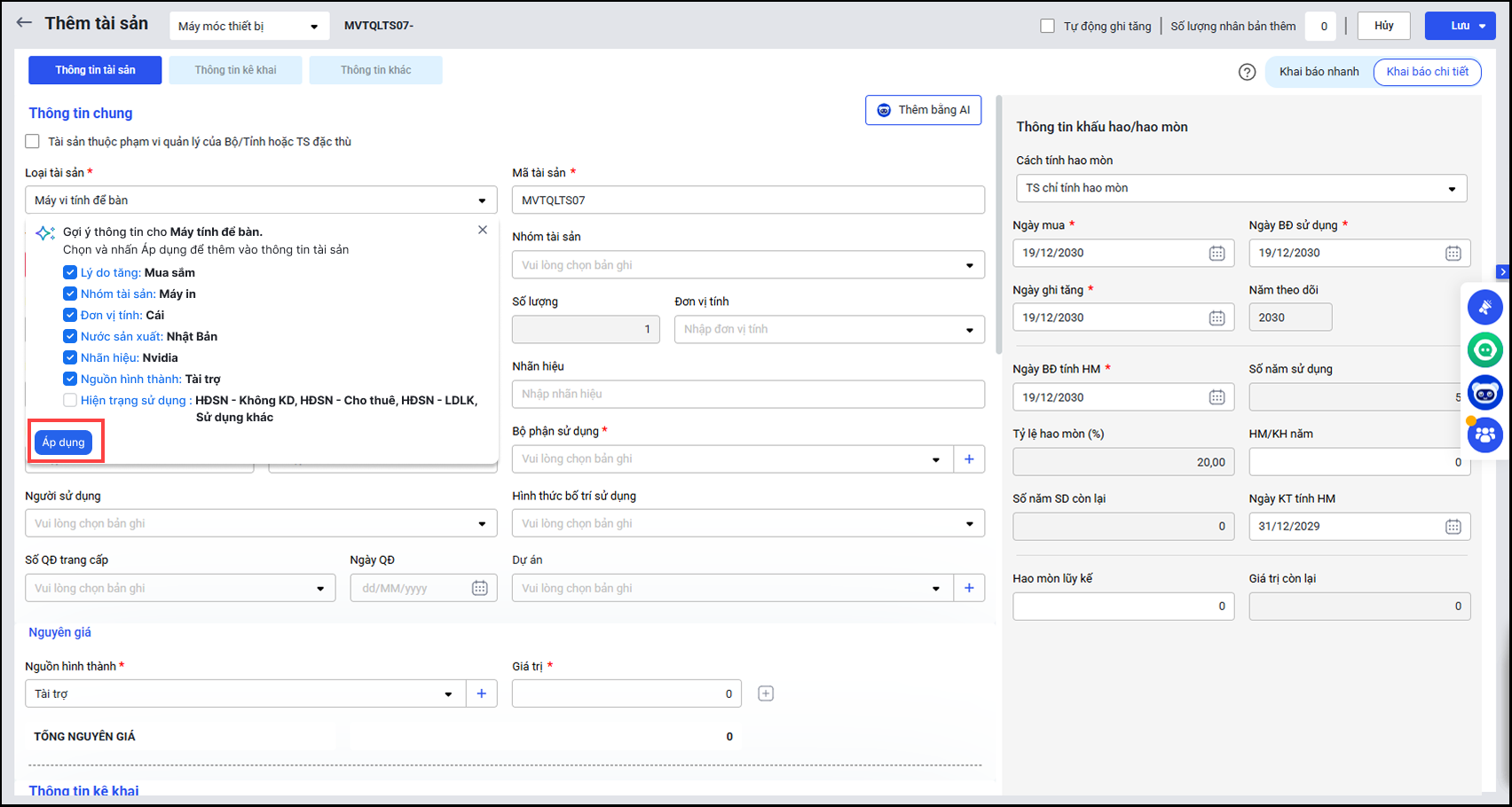Check the Hiện trạng sử dụng suggestion
Image resolution: width=1512 pixels, height=807 pixels.
pos(70,400)
